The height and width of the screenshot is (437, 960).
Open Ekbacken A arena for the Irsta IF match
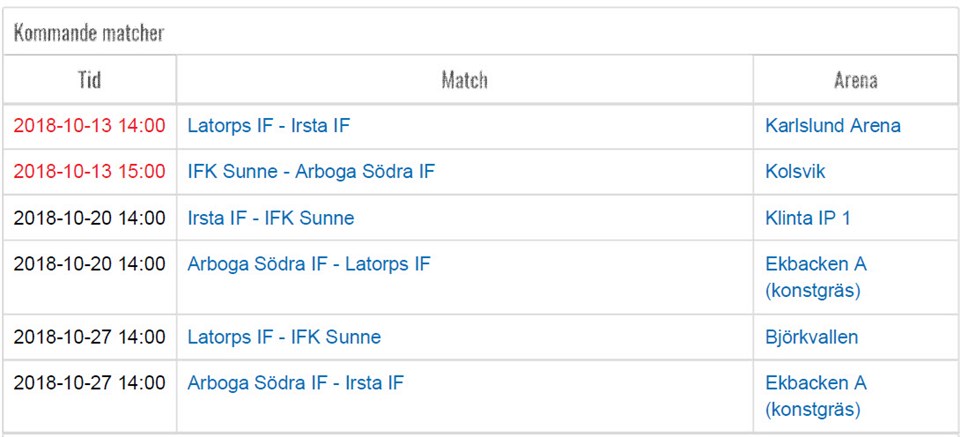815,396
